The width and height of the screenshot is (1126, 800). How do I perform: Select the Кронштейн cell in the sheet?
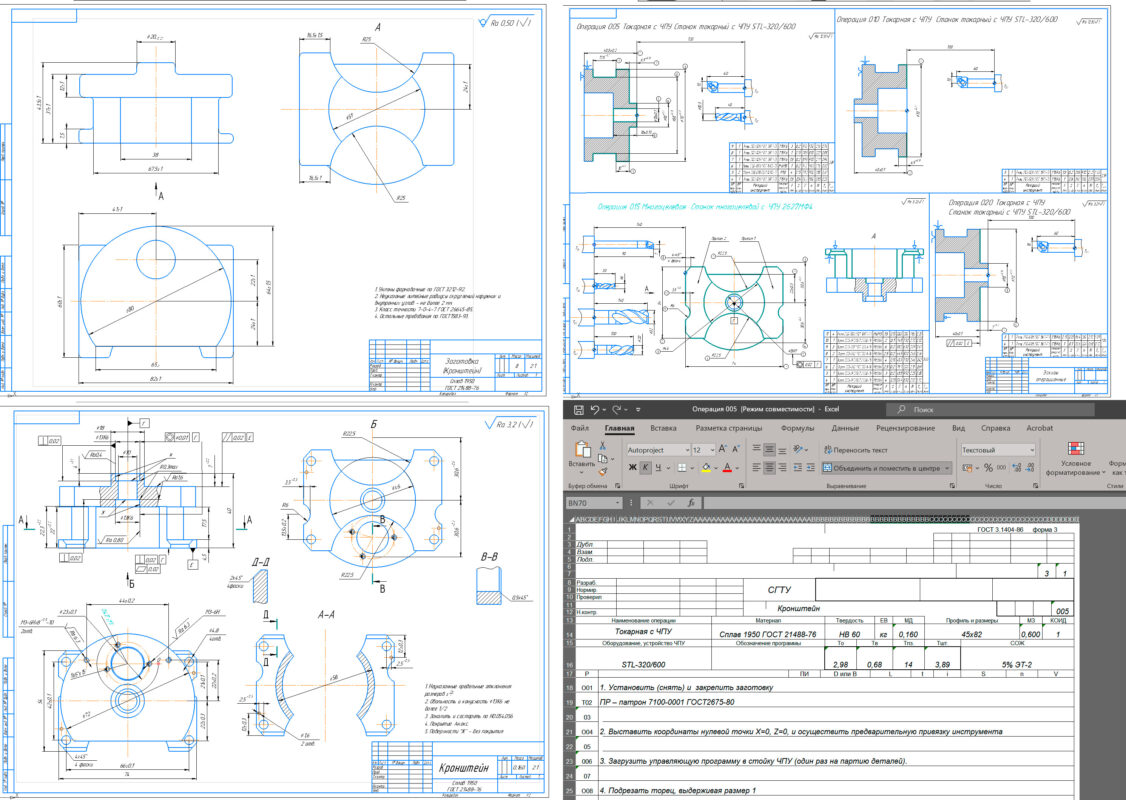tap(799, 608)
